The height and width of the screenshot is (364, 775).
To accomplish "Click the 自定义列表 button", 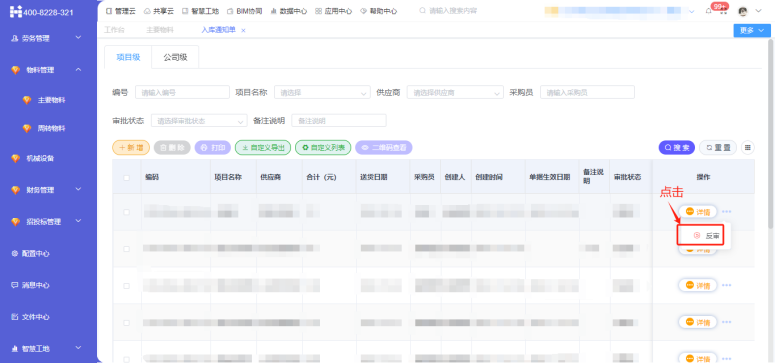I will tap(323, 147).
